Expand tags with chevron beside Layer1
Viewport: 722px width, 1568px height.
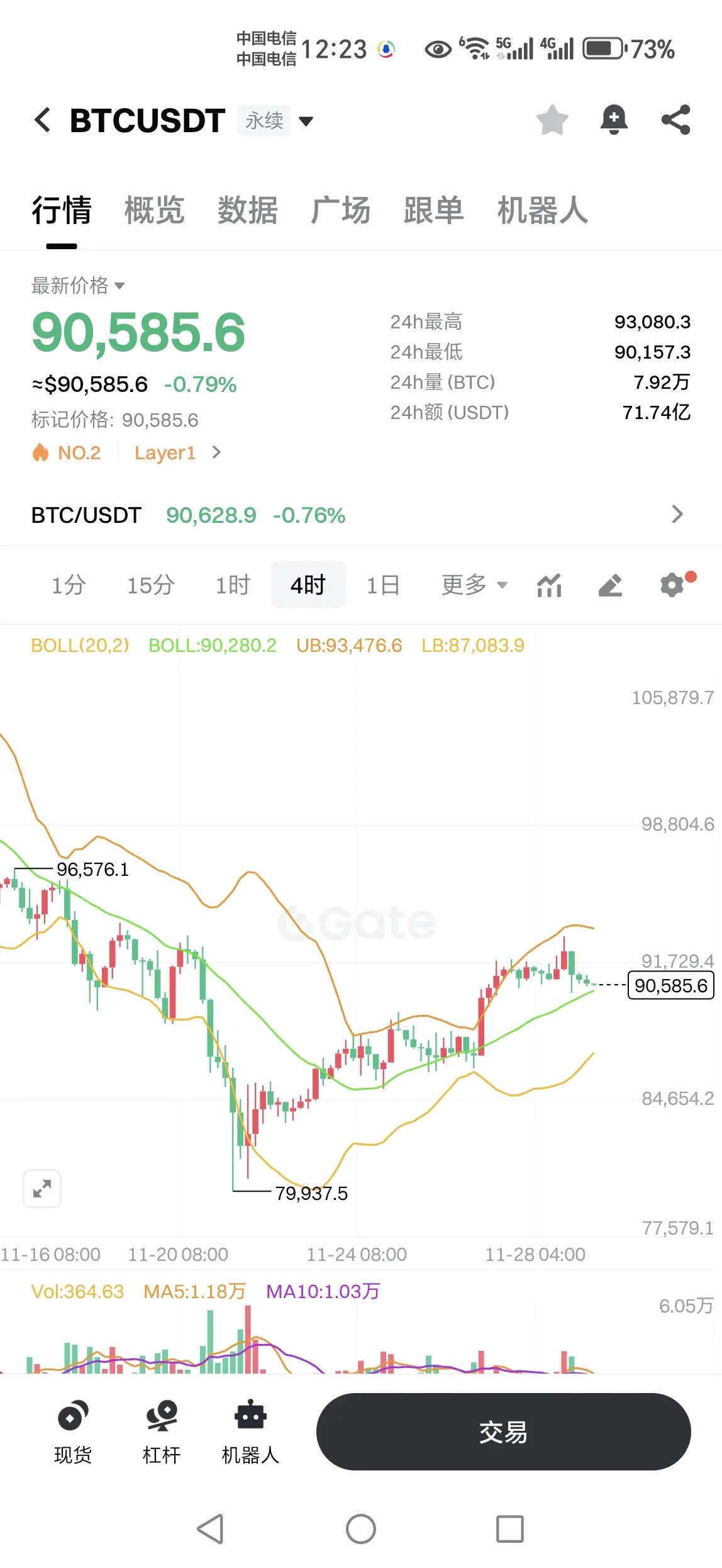(216, 452)
